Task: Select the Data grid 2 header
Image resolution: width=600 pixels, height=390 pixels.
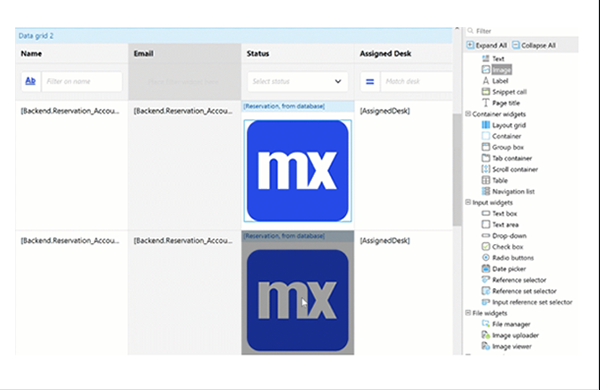Action: click(234, 36)
